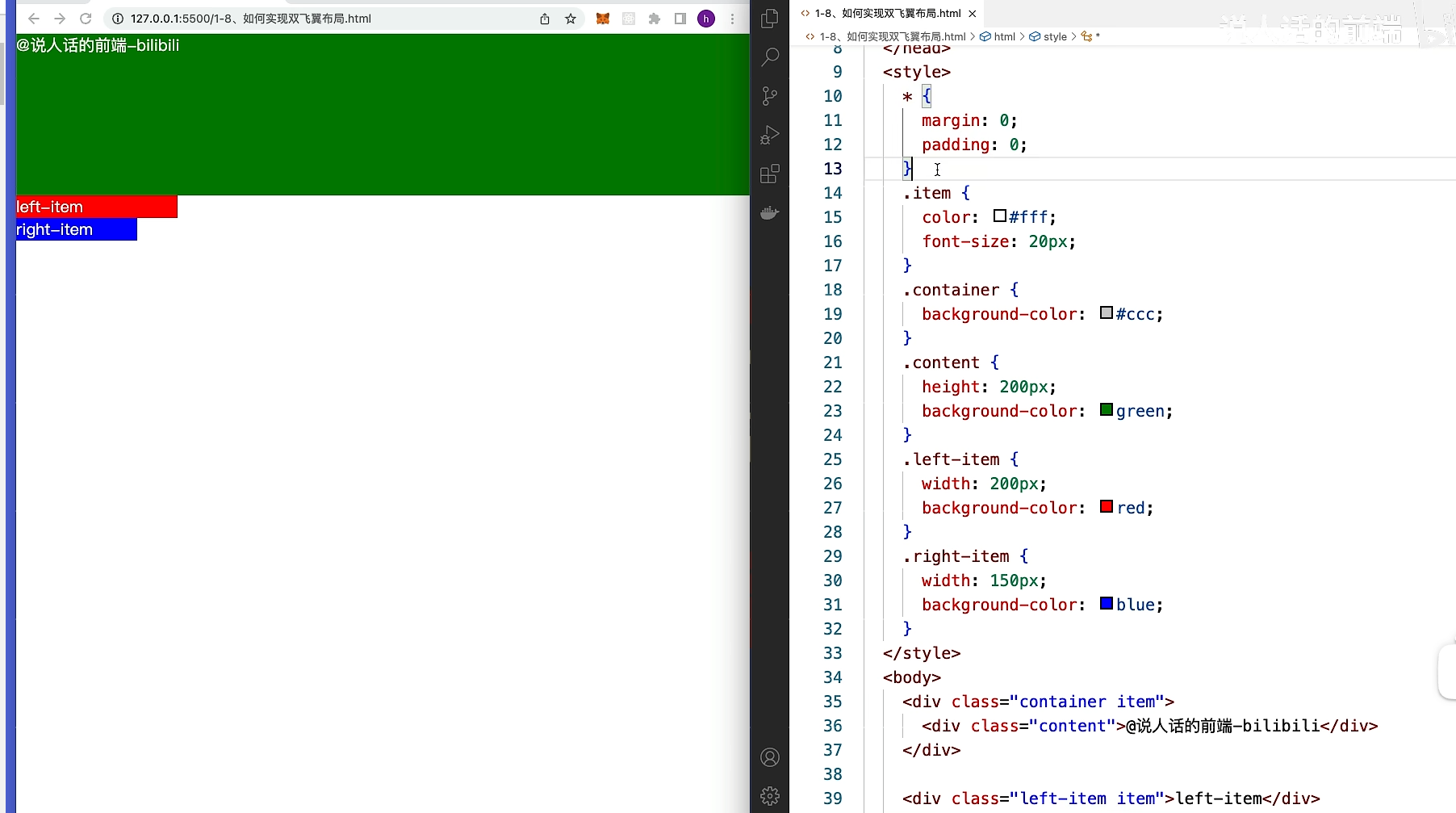
Task: Click the .container selector in code
Action: tap(951, 290)
